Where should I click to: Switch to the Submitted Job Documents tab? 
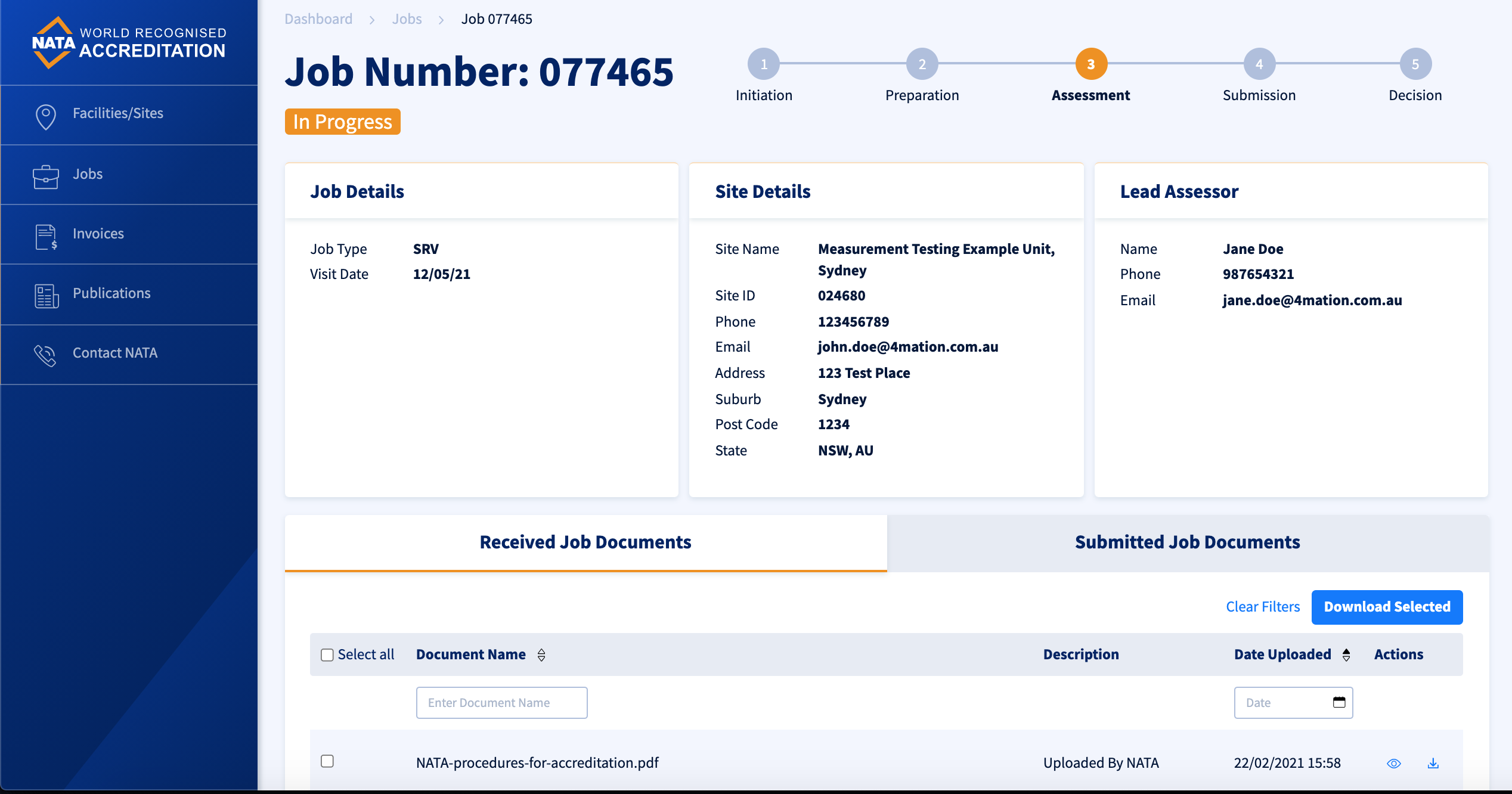click(x=1186, y=542)
